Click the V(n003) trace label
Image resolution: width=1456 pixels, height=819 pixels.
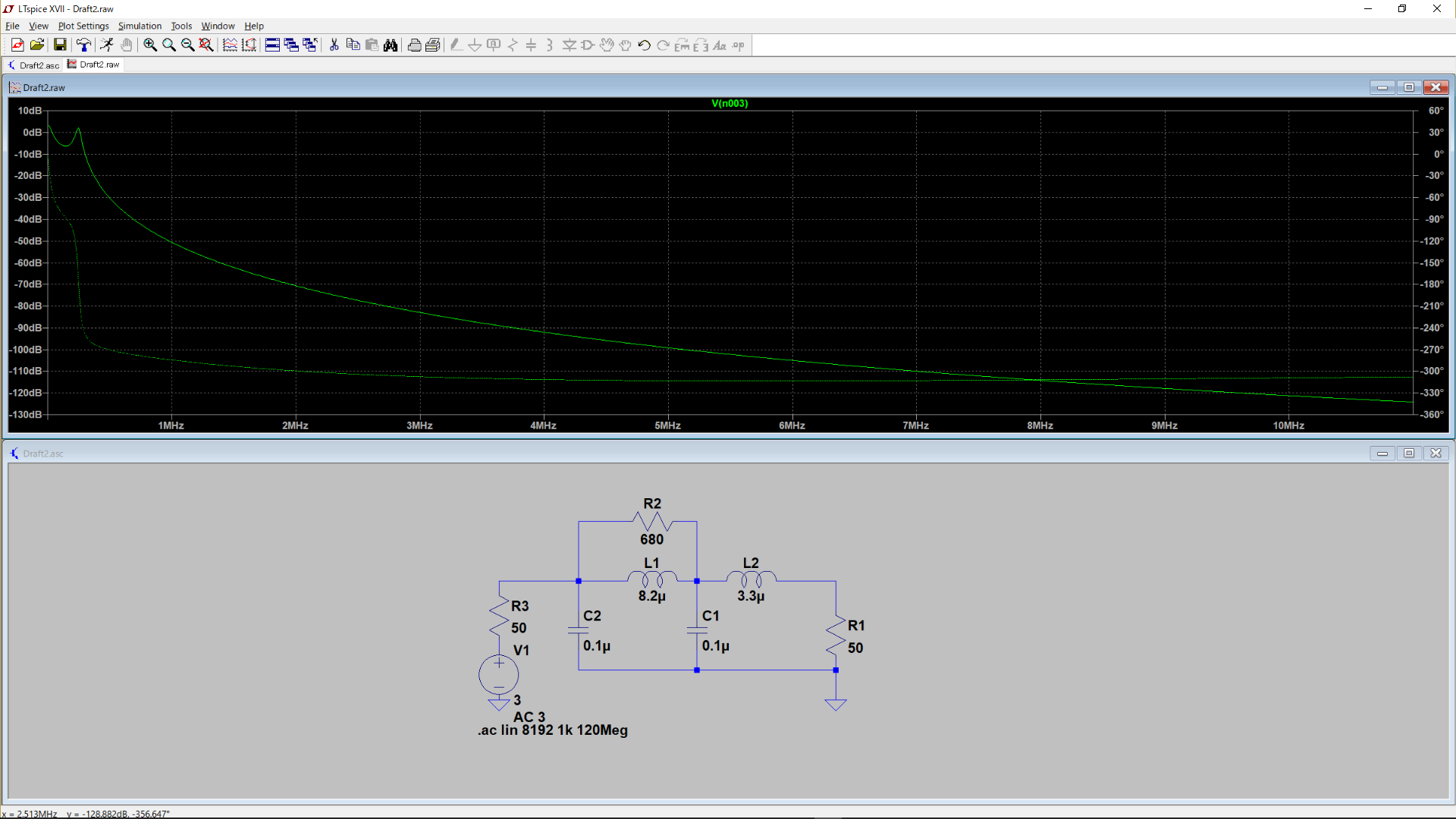(730, 104)
